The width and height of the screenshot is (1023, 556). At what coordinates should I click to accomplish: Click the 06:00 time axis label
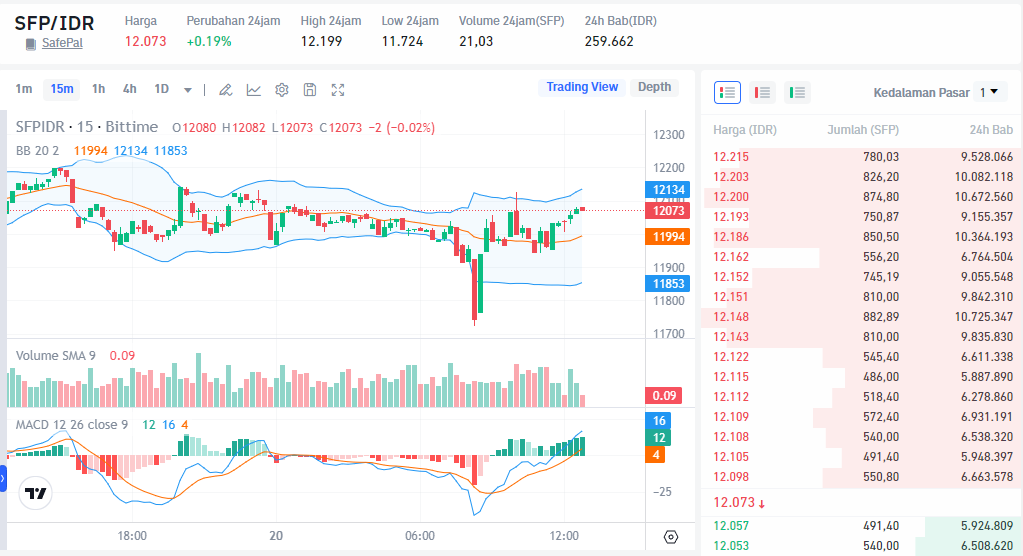[x=420, y=536]
